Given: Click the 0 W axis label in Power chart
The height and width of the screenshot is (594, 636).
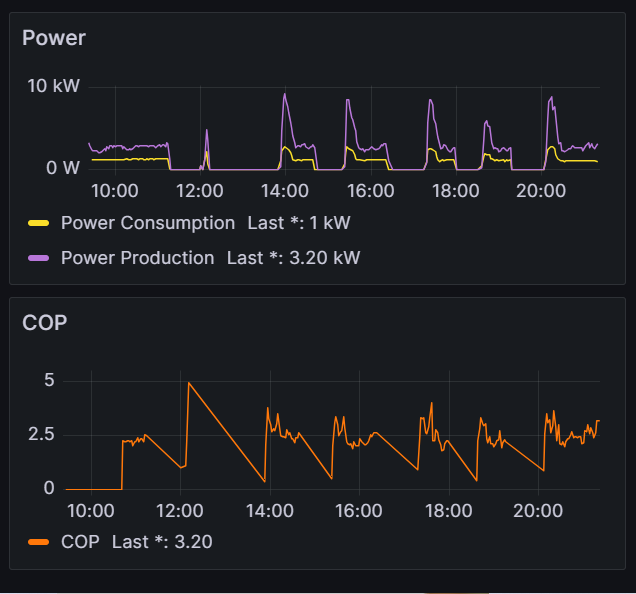Looking at the screenshot, I should coord(63,168).
